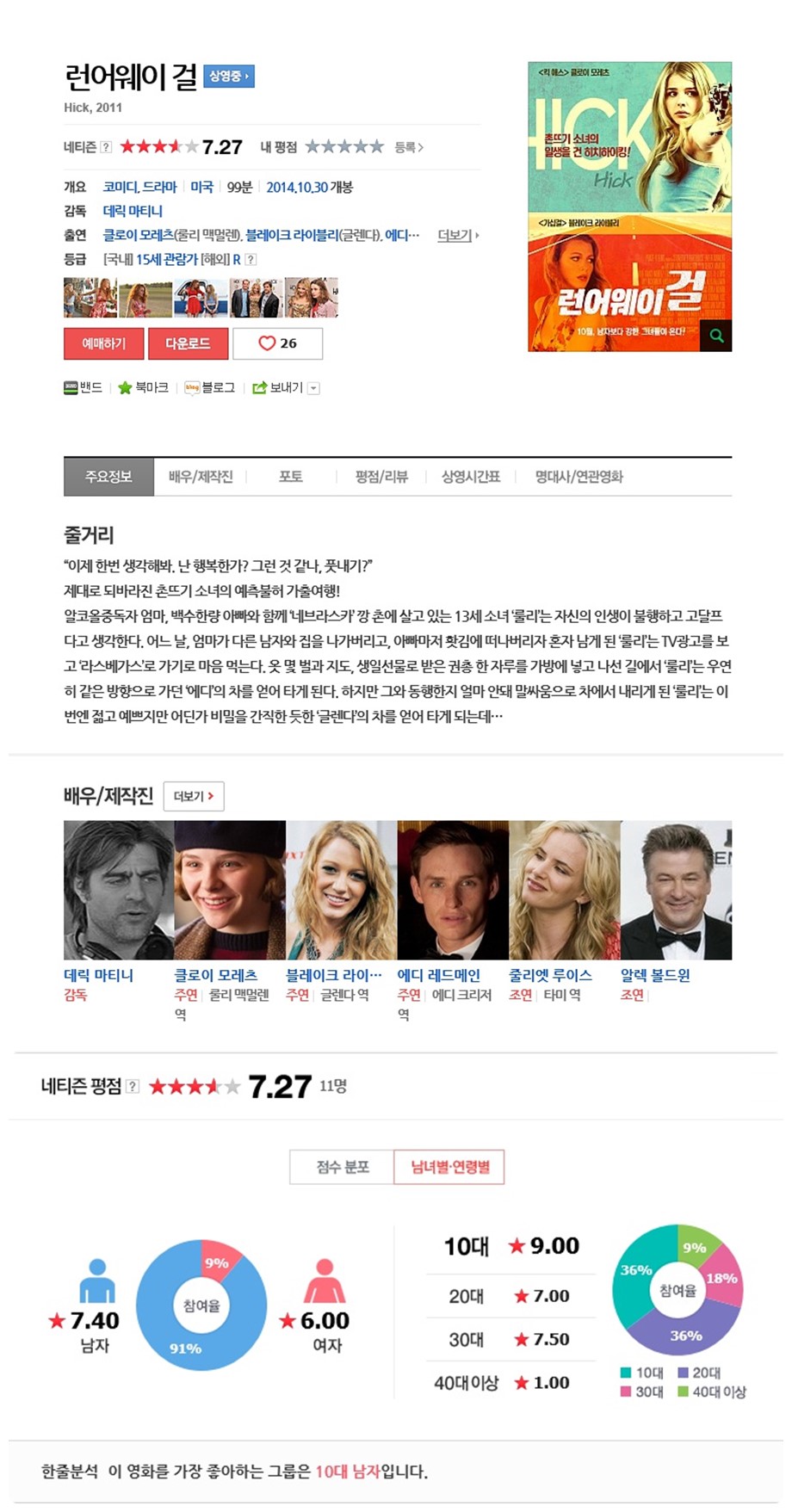Viewport: 792px width, 1512px height.
Task: Switch to the 평점/리뷰 tab
Action: click(381, 477)
